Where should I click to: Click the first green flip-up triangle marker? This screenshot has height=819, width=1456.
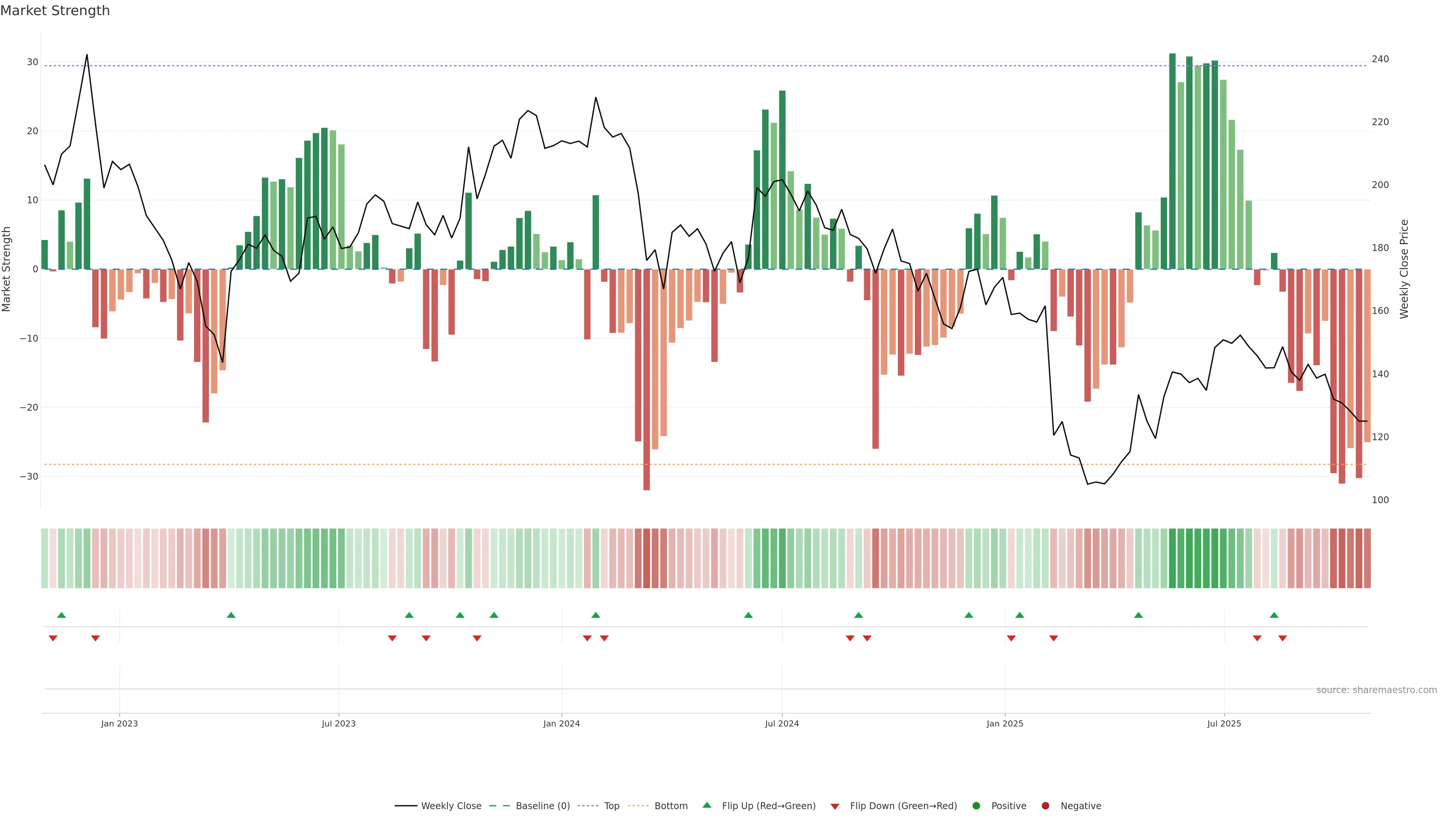61,615
